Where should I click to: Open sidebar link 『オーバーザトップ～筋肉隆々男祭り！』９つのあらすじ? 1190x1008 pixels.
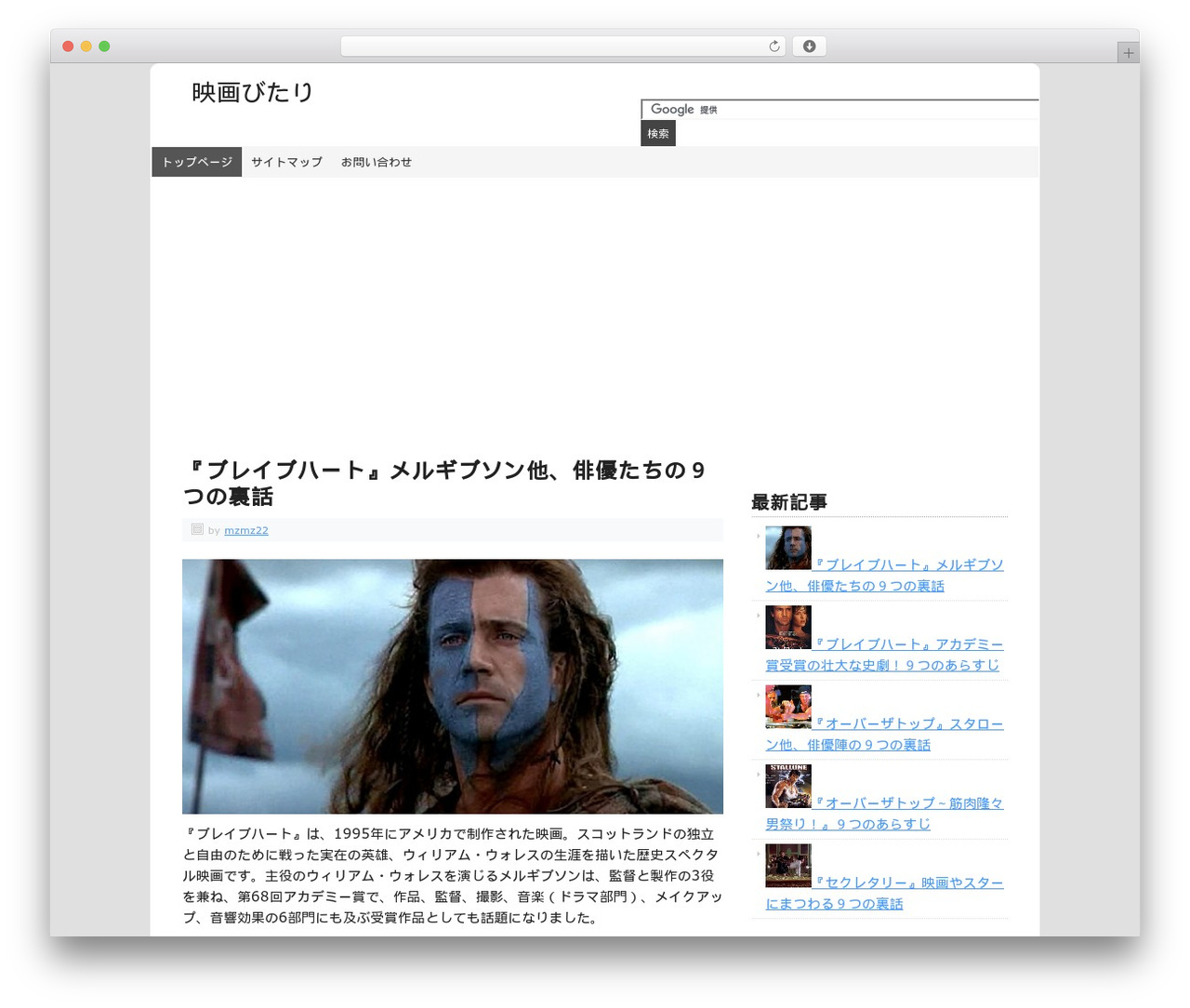click(x=884, y=814)
